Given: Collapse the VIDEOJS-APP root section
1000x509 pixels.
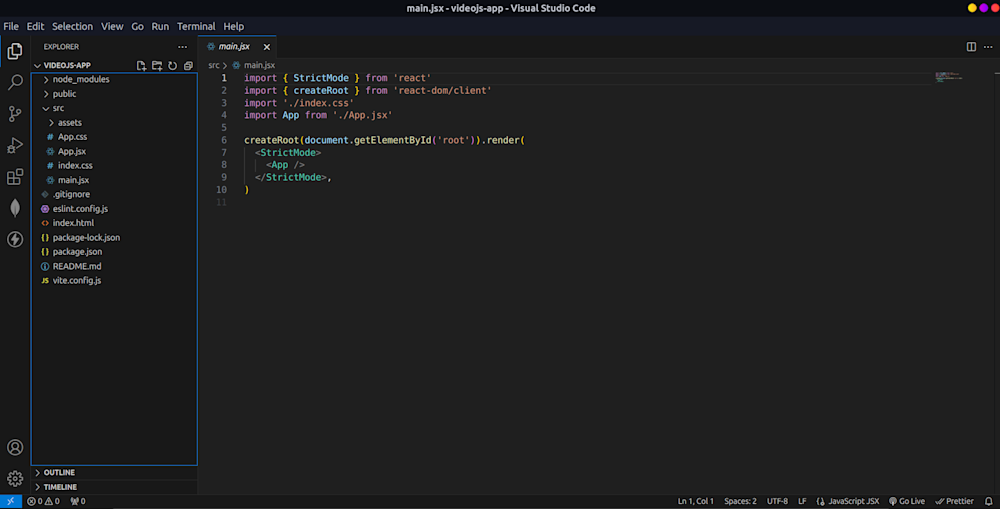Looking at the screenshot, I should click(67, 66).
